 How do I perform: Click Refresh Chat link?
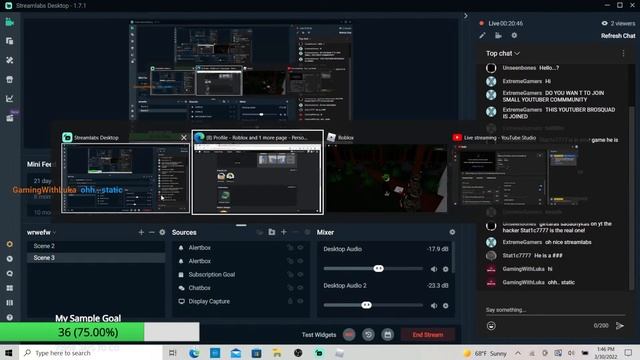click(x=618, y=36)
